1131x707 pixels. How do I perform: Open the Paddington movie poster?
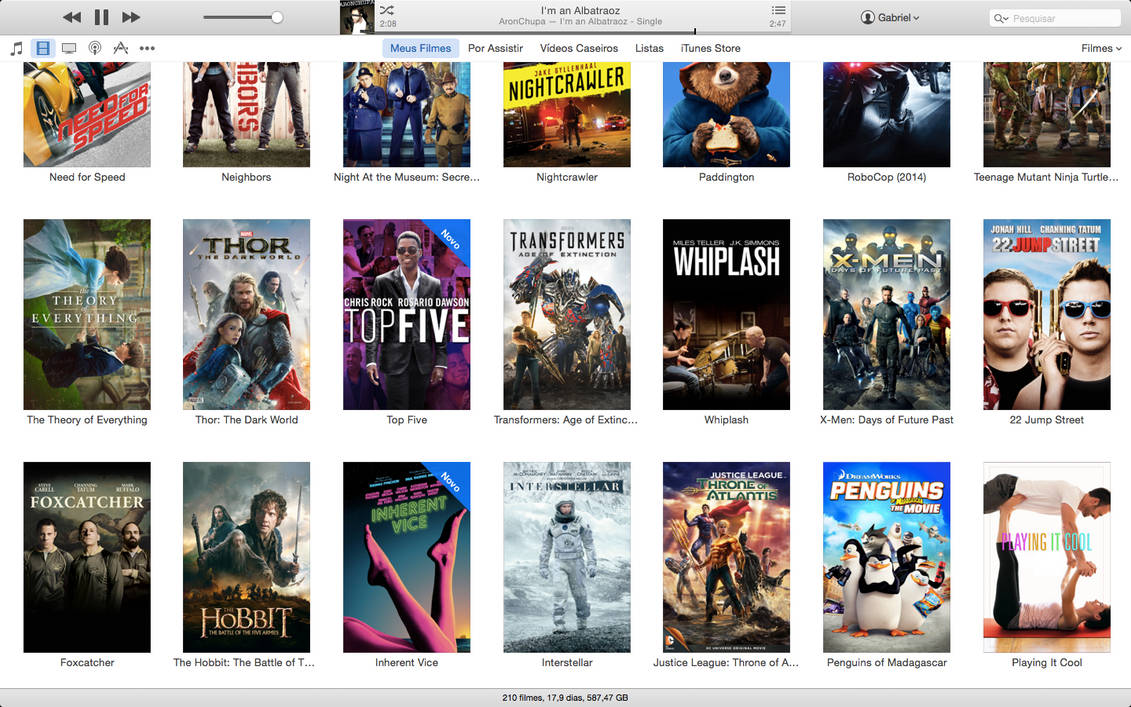726,114
